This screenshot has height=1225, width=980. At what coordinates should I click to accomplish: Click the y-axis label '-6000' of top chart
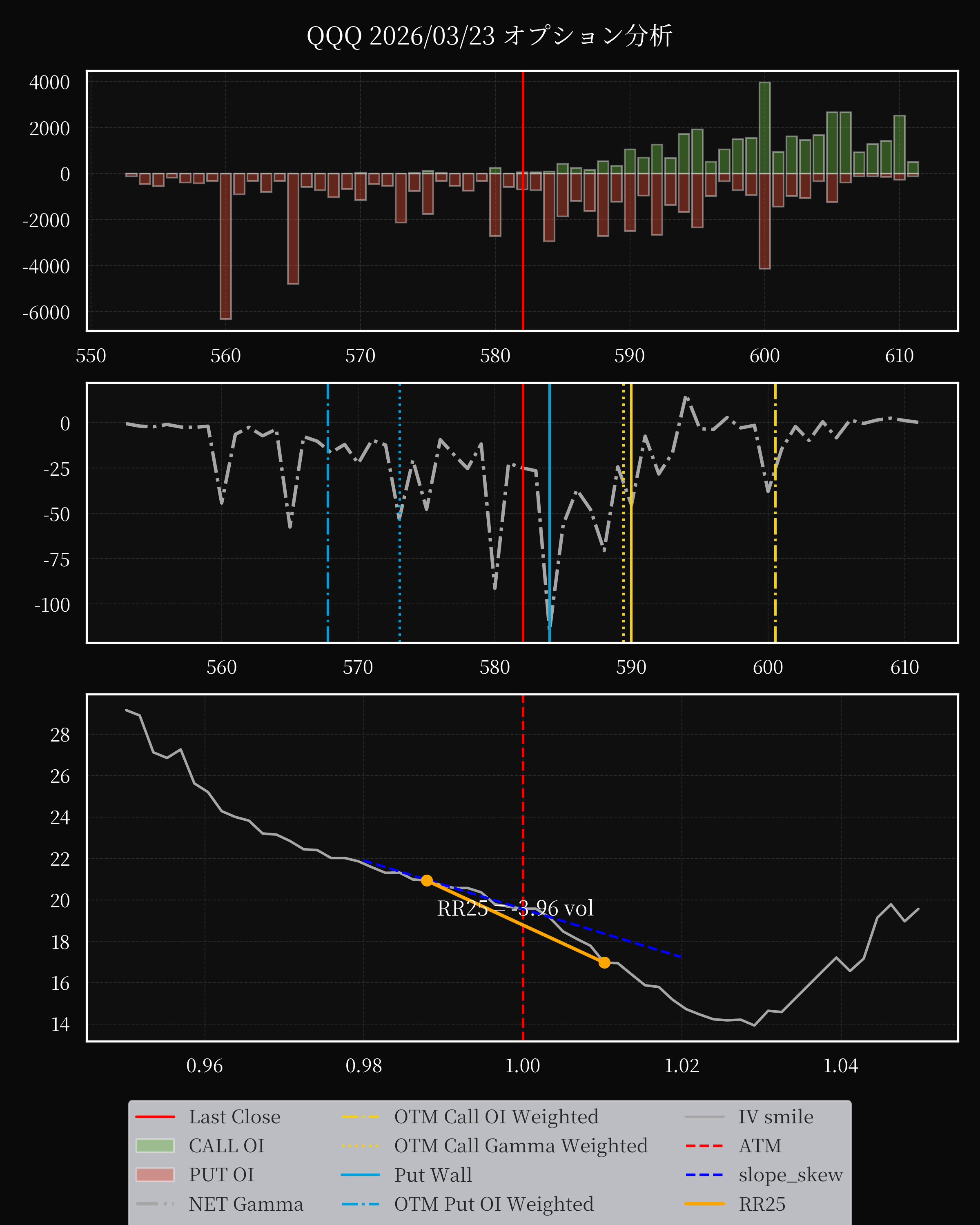tap(46, 312)
